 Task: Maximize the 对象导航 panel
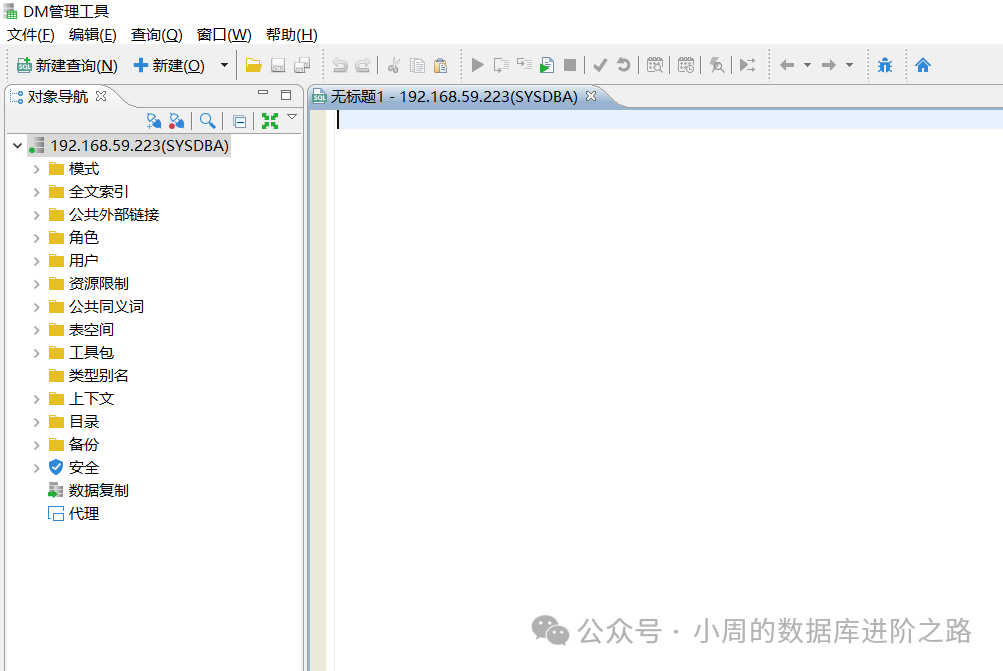(286, 95)
